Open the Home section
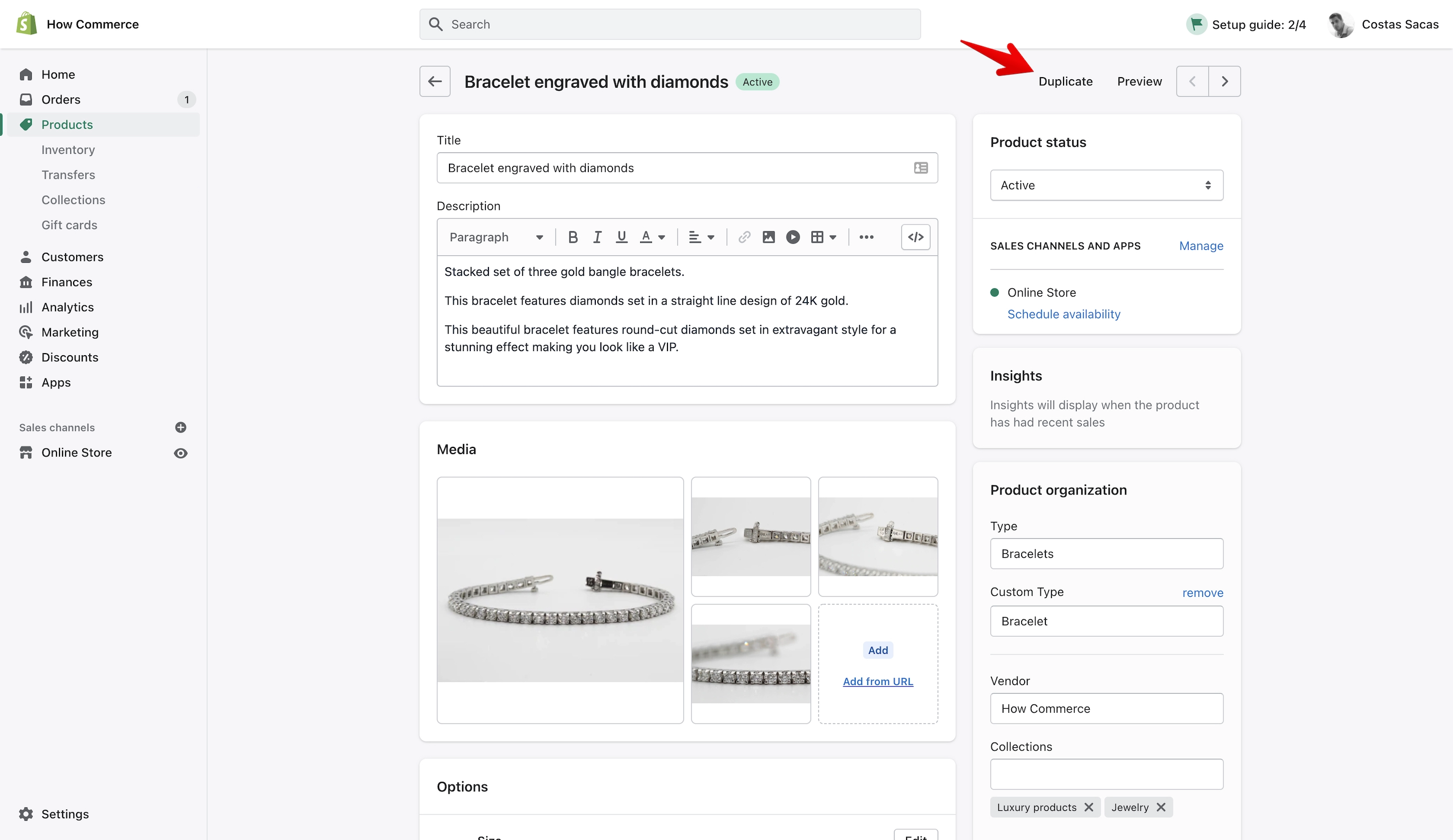This screenshot has height=840, width=1453. click(58, 74)
